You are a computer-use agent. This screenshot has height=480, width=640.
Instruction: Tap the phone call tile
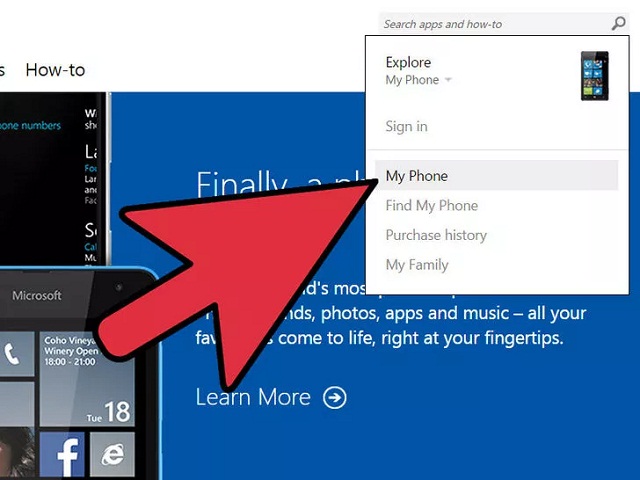tap(16, 354)
